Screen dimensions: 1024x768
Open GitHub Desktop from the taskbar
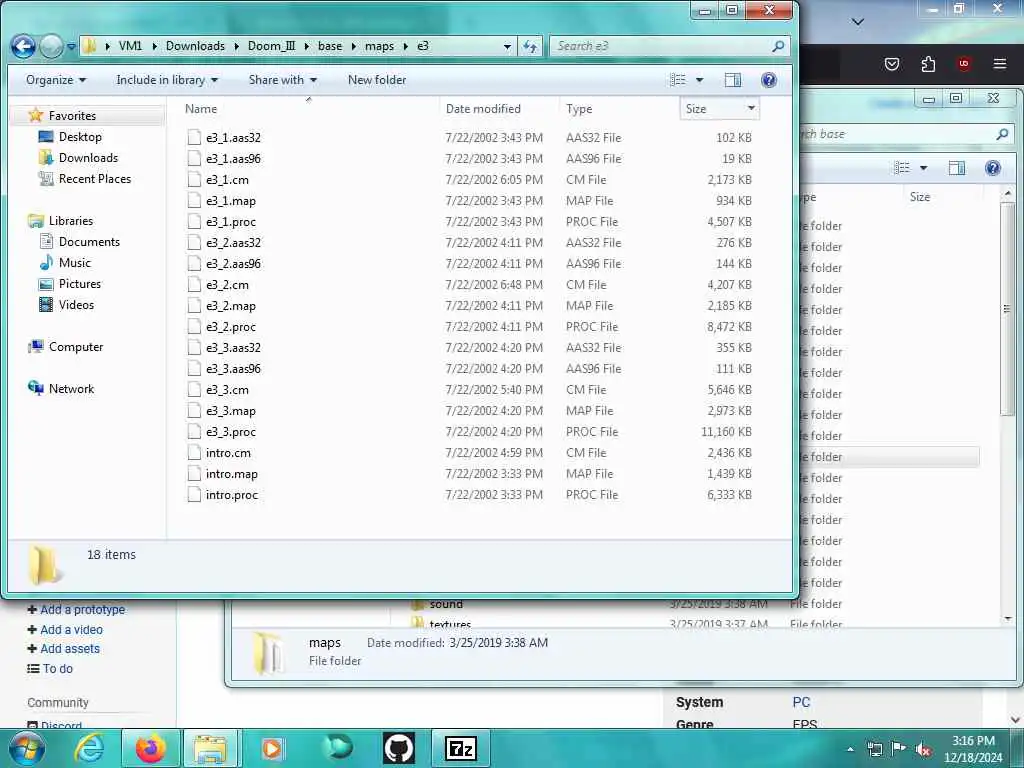point(398,748)
